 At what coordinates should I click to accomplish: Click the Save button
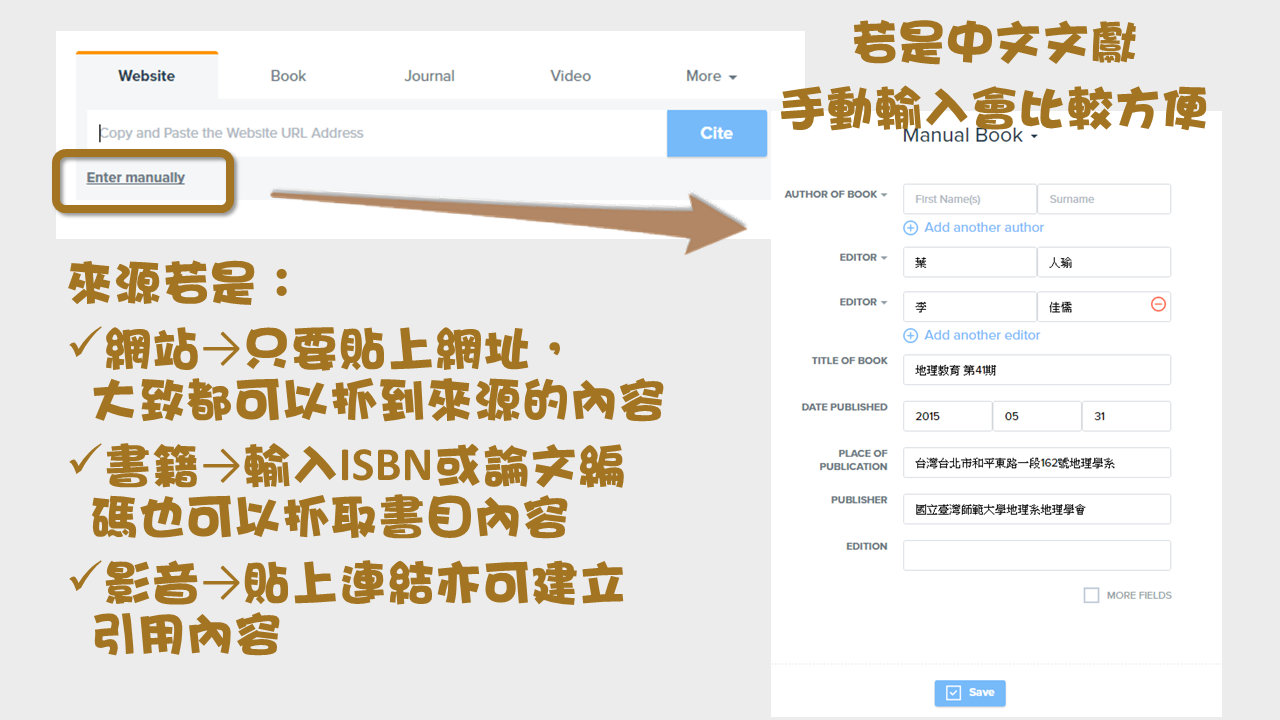970,693
